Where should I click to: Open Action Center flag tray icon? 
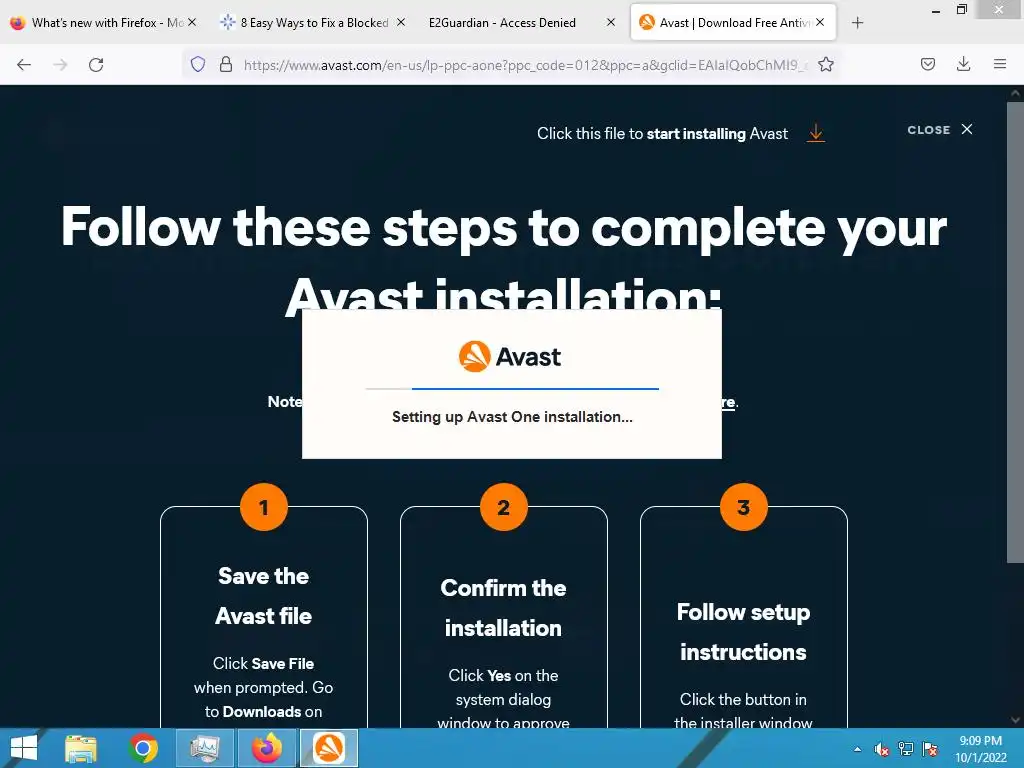pyautogui.click(x=930, y=749)
